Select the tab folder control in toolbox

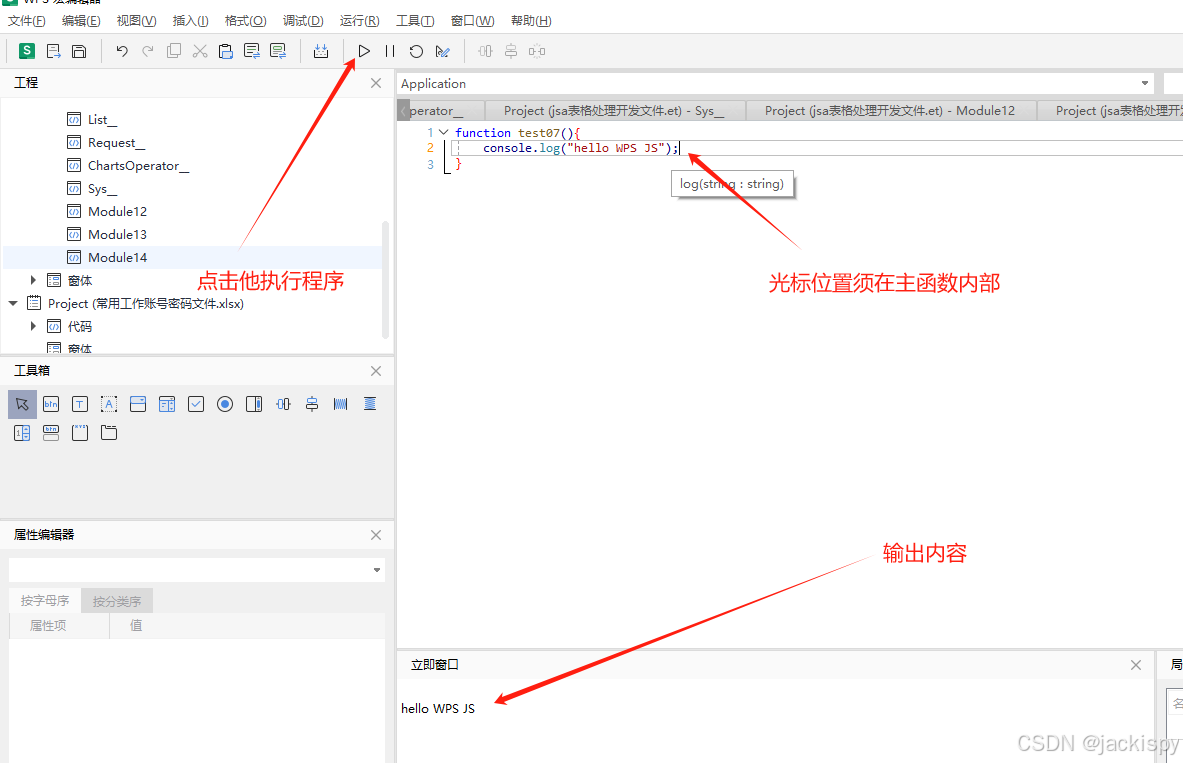pyautogui.click(x=109, y=432)
